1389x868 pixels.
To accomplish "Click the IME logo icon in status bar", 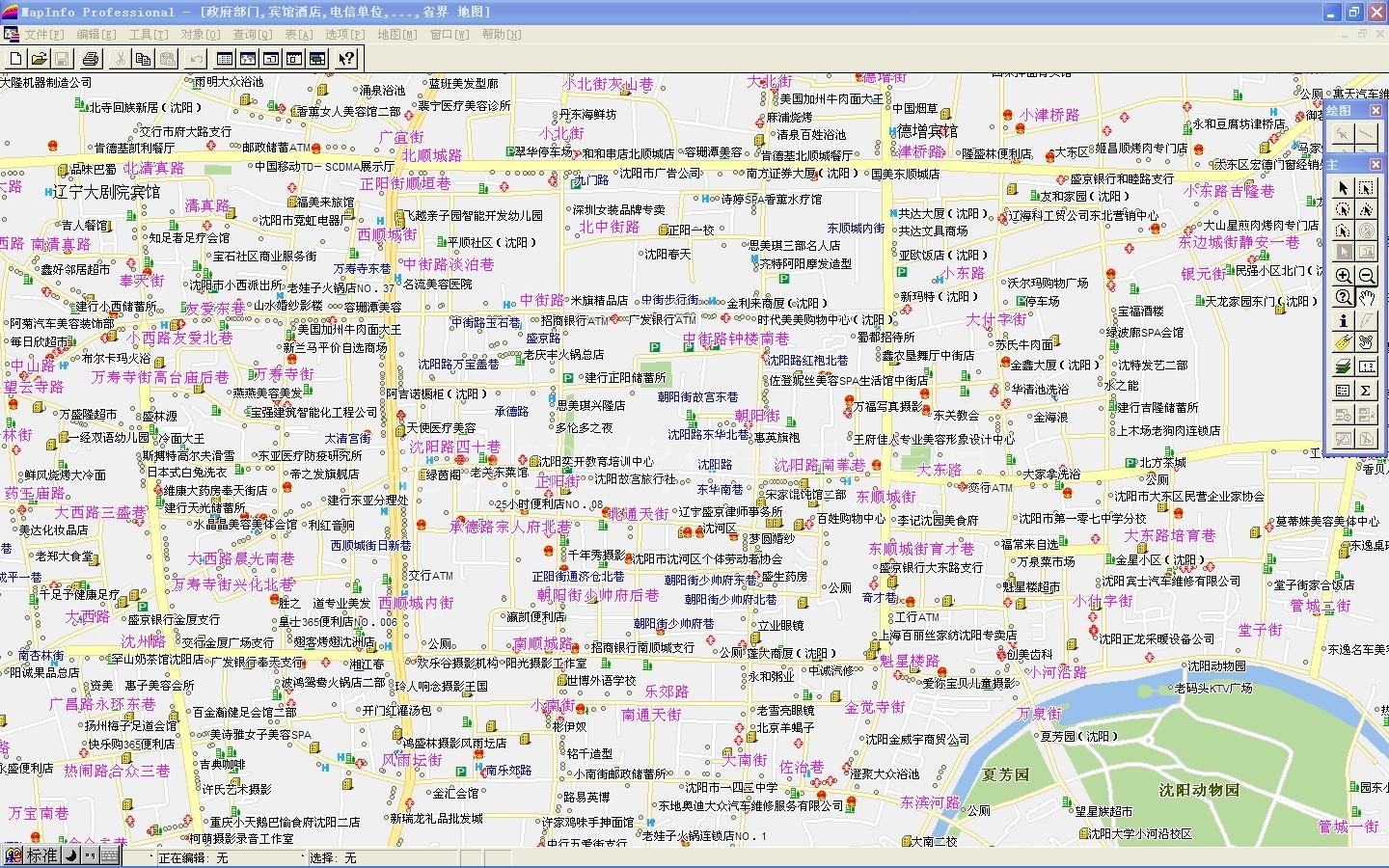I will (14, 855).
